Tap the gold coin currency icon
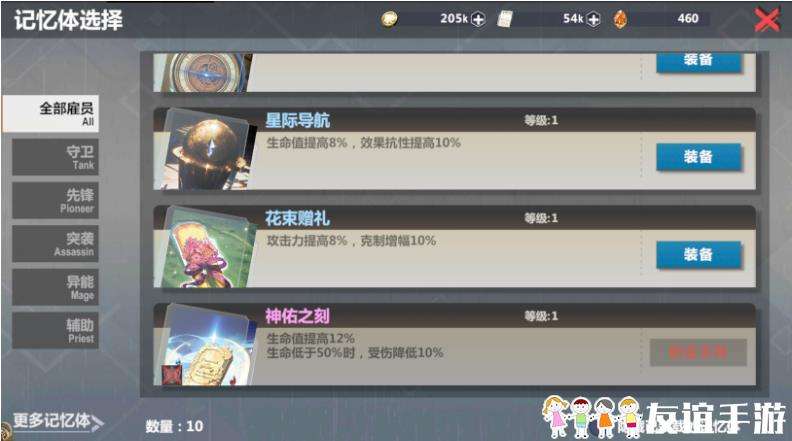Viewport: 792px width, 441px height. point(389,19)
